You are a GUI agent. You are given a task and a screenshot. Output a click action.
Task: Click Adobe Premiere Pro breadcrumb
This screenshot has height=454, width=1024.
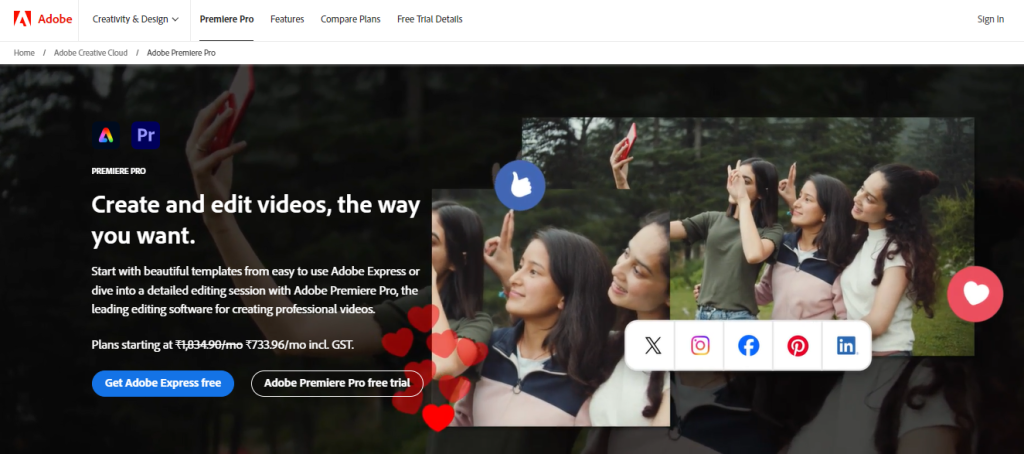pos(181,52)
